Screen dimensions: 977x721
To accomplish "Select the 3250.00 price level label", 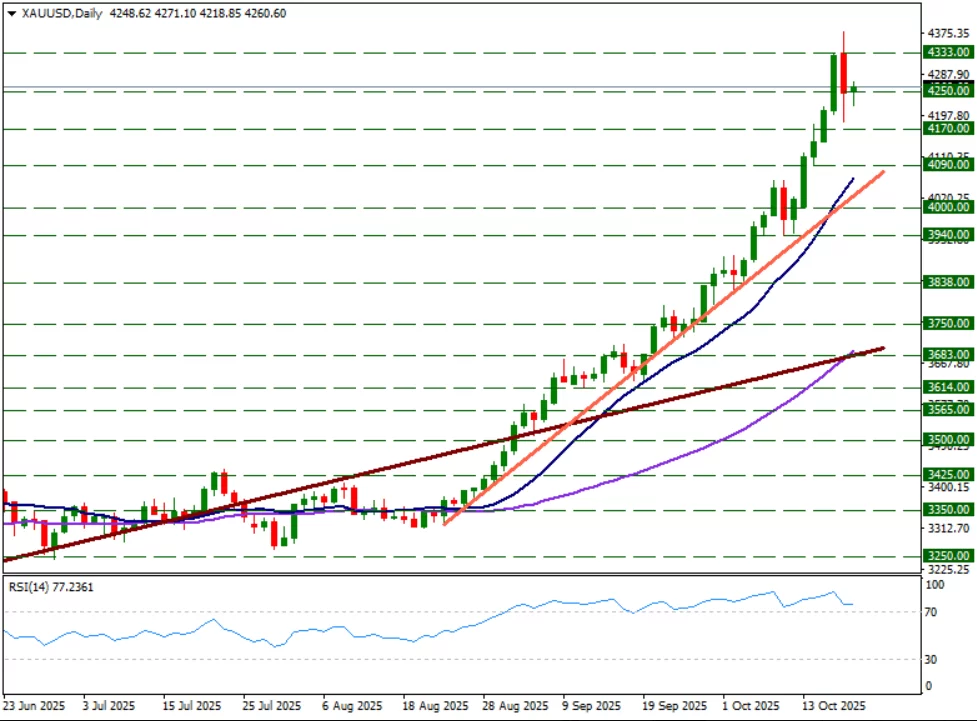I will coord(946,556).
